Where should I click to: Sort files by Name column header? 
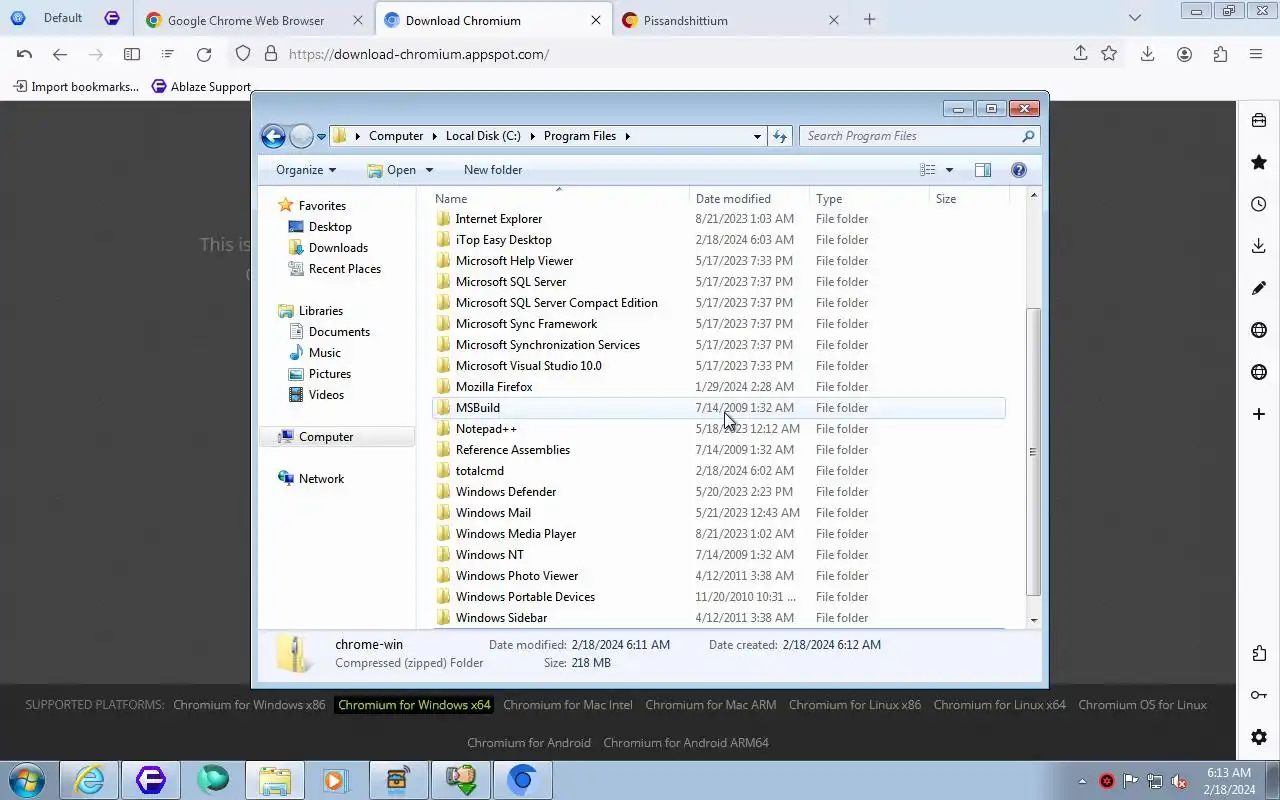click(x=558, y=199)
